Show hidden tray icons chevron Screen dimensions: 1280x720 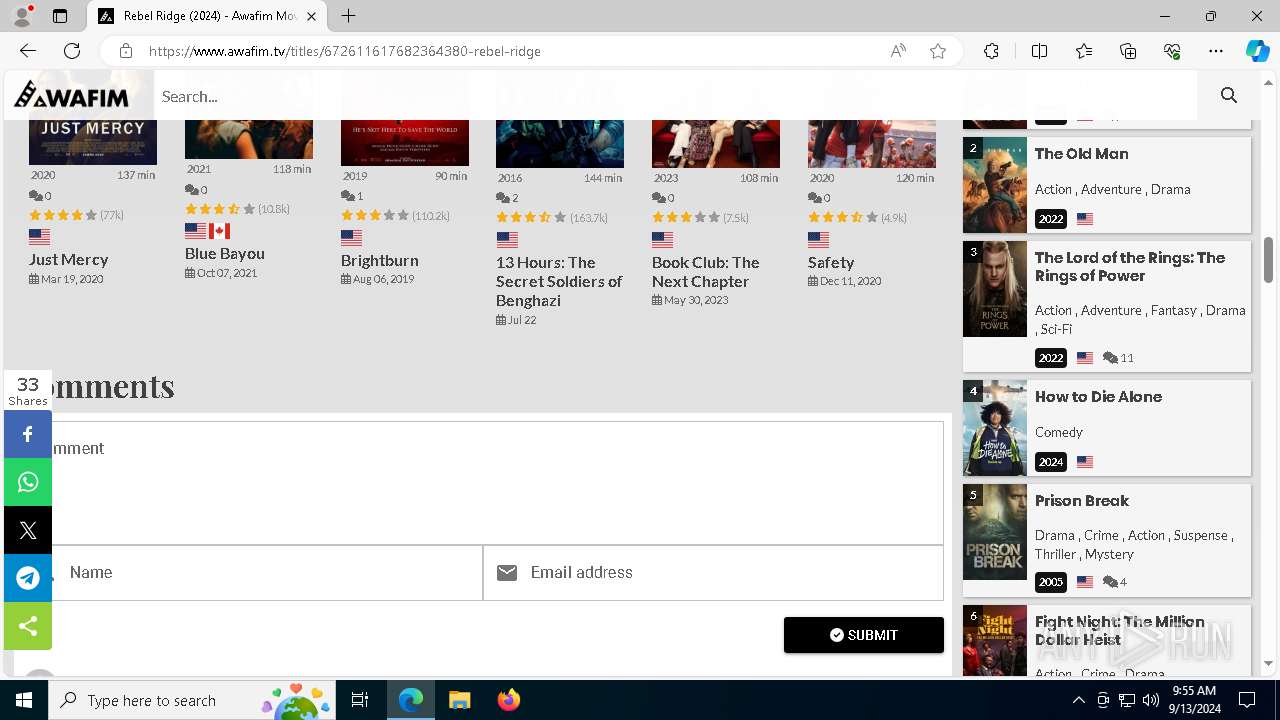(1078, 700)
